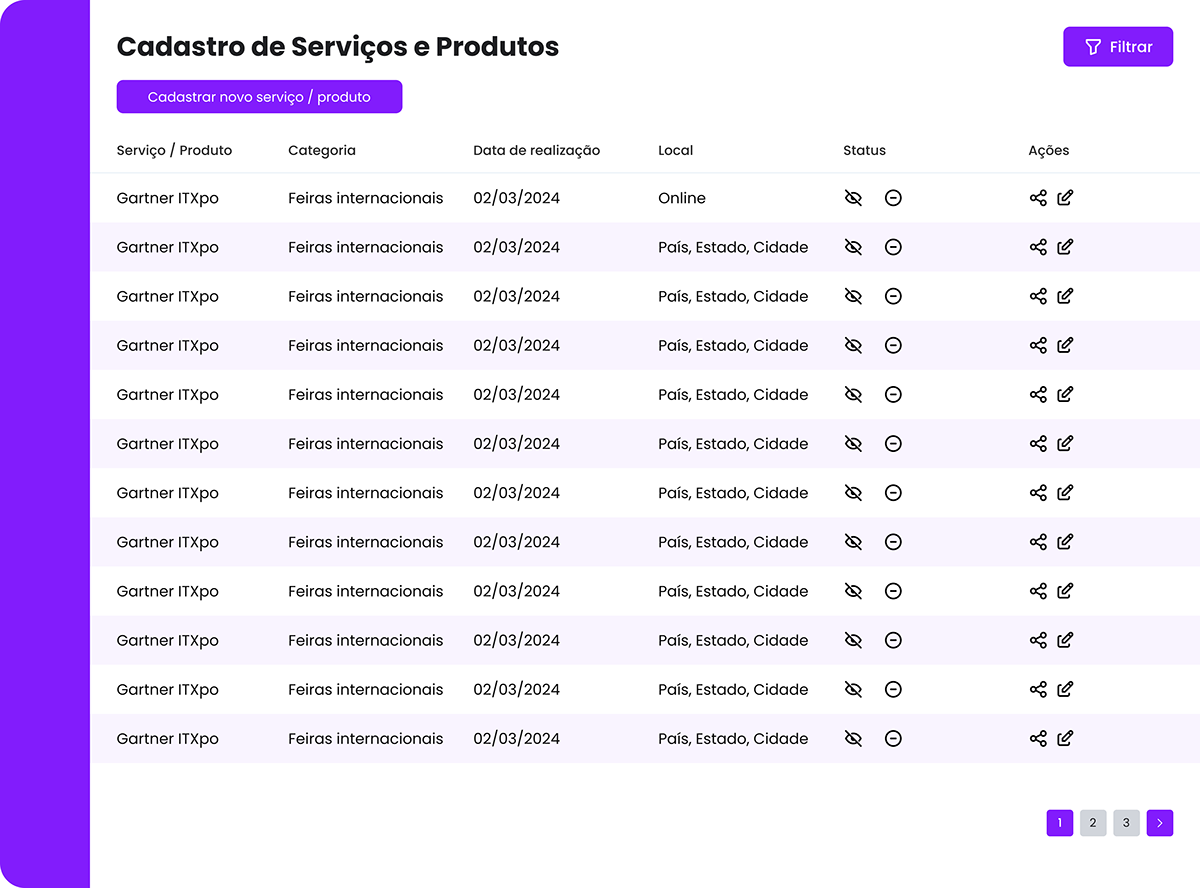Viewport: 1200px width, 888px height.
Task: Click minus-circle status icon in Online row
Action: (893, 198)
